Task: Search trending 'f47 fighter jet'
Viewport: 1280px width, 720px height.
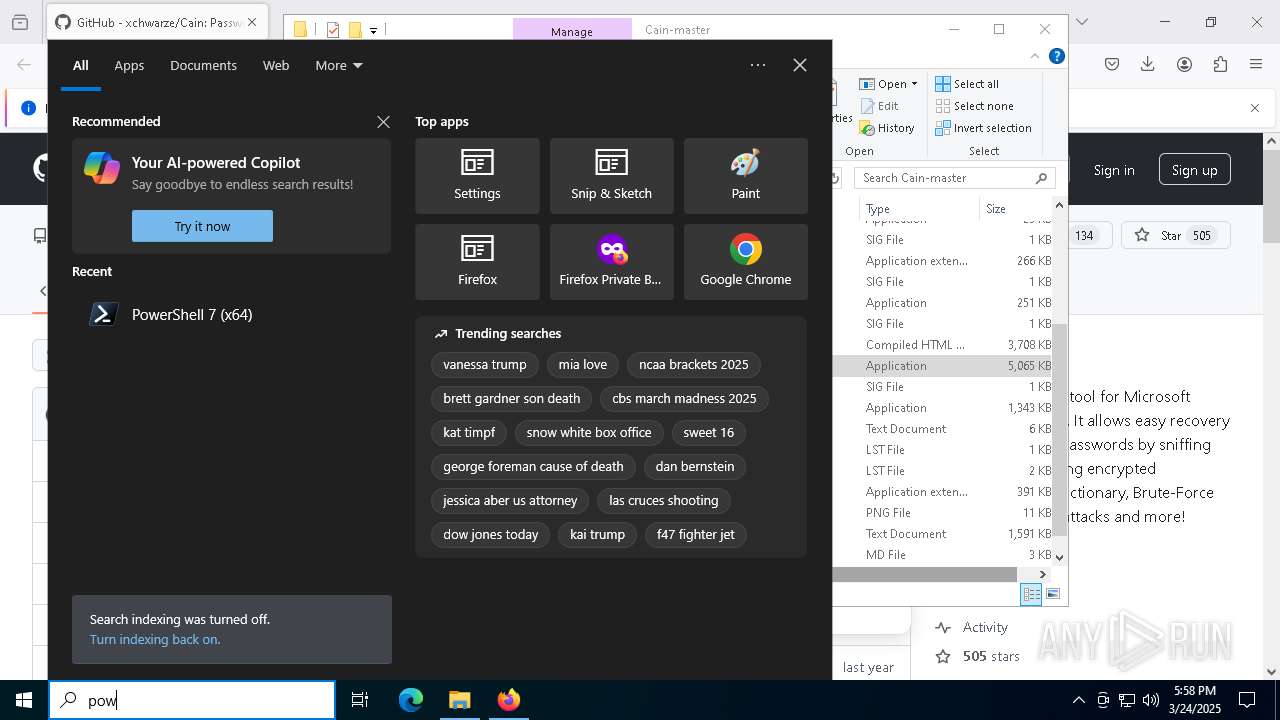Action: pos(696,534)
